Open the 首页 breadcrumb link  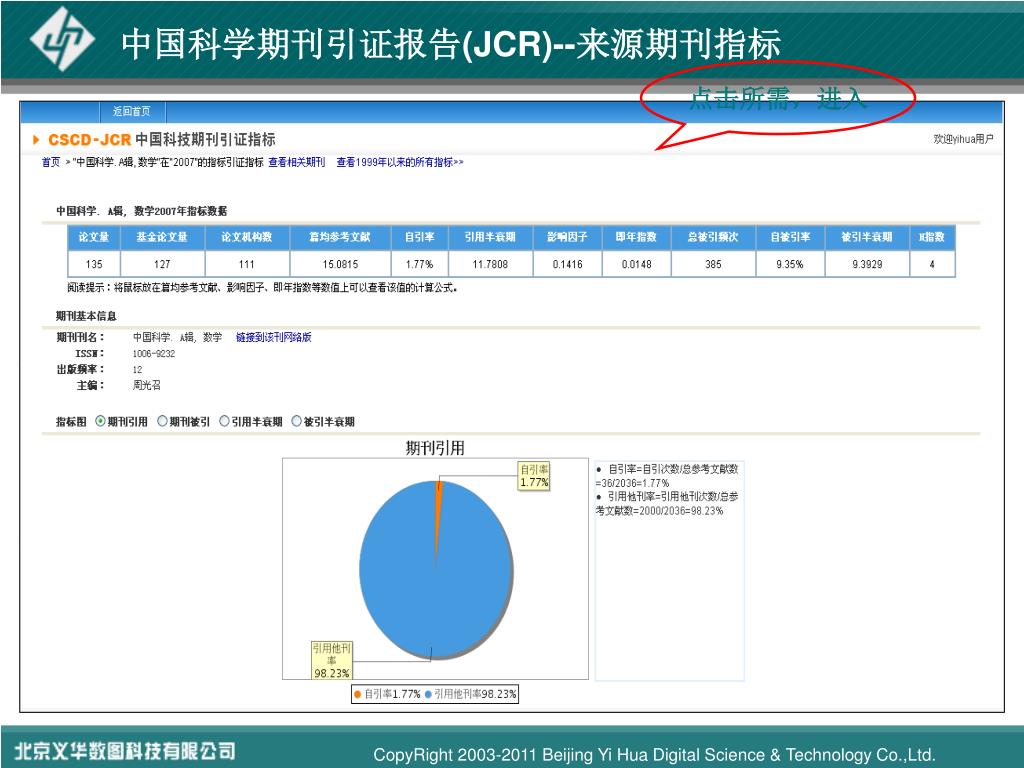coord(50,162)
